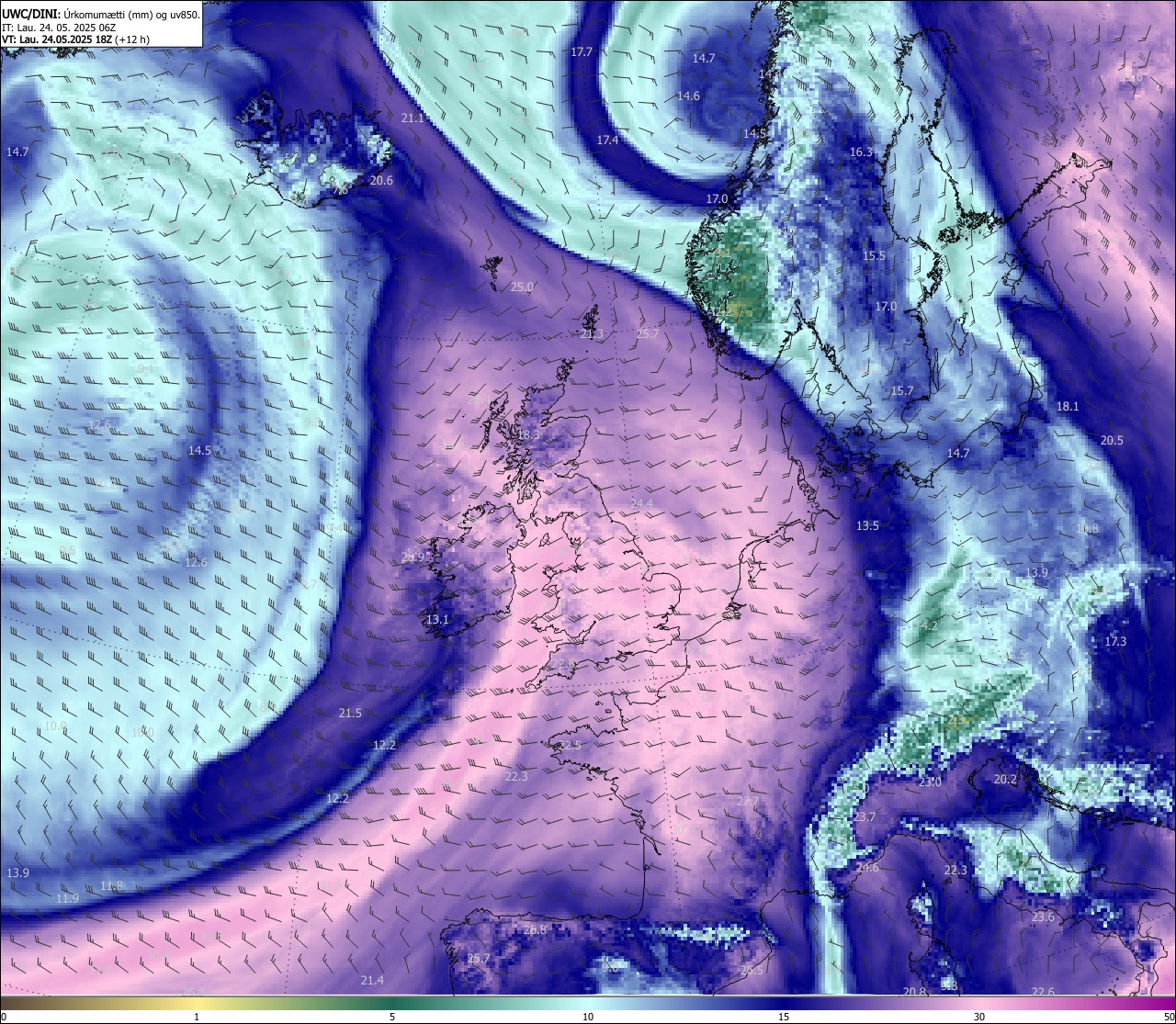This screenshot has width=1176, height=1024.
Task: Click the 15.7 value label
Action: [902, 391]
